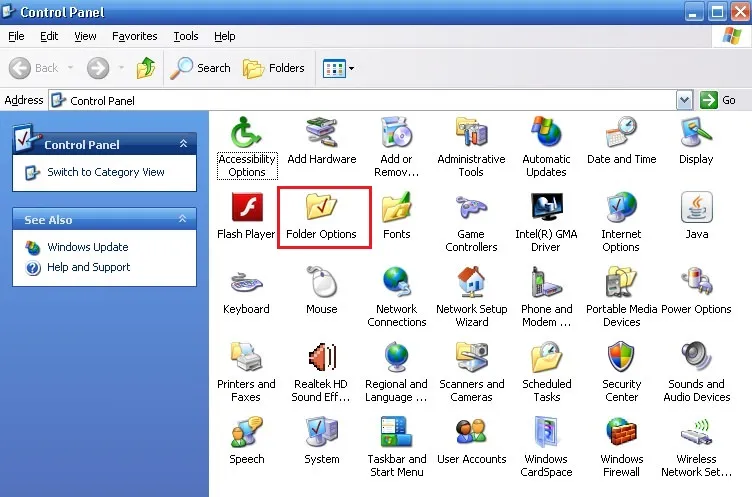Click the Forward navigation button

coord(98,68)
